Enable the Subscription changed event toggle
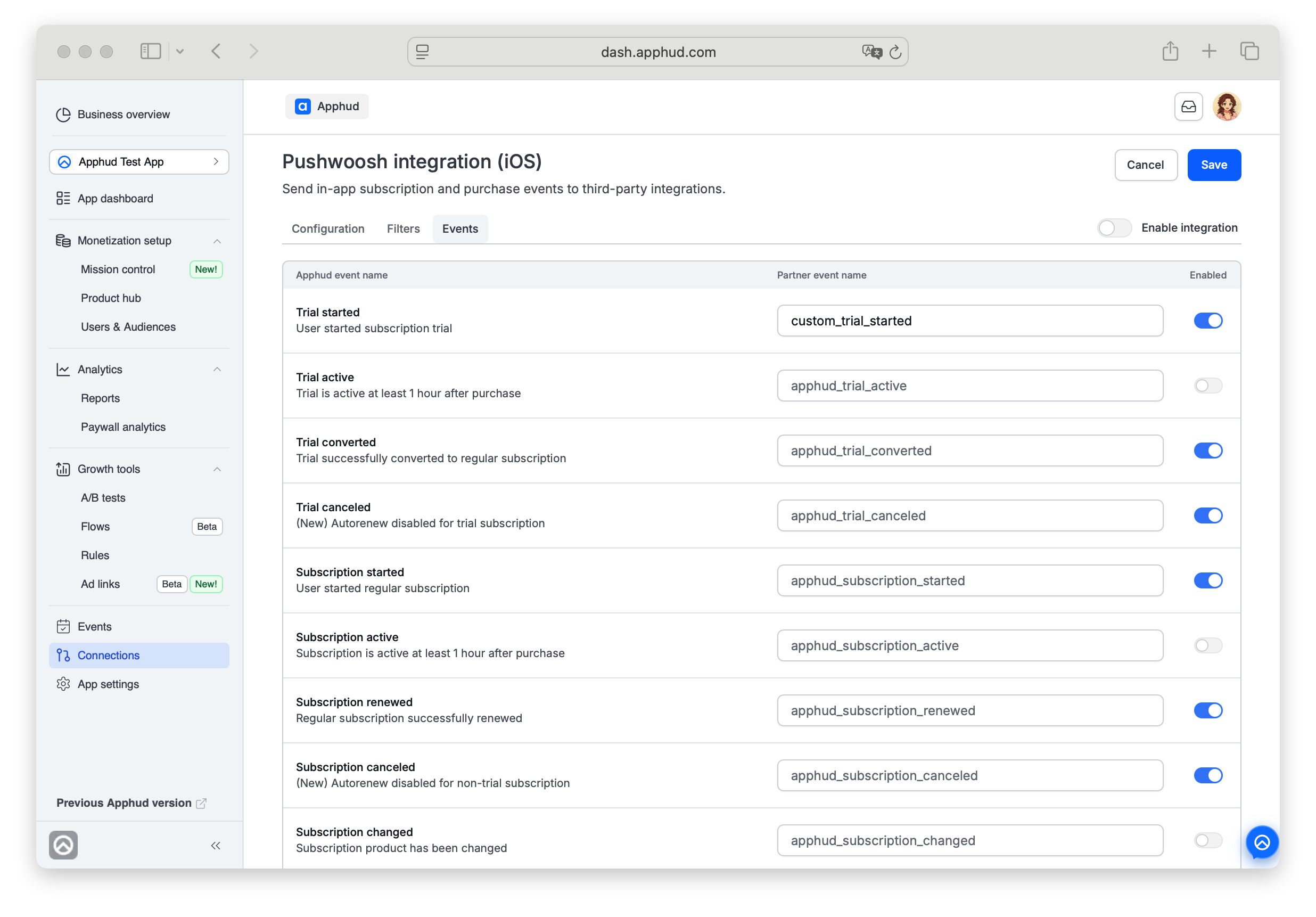Image resolution: width=1316 pixels, height=917 pixels. coord(1208,840)
